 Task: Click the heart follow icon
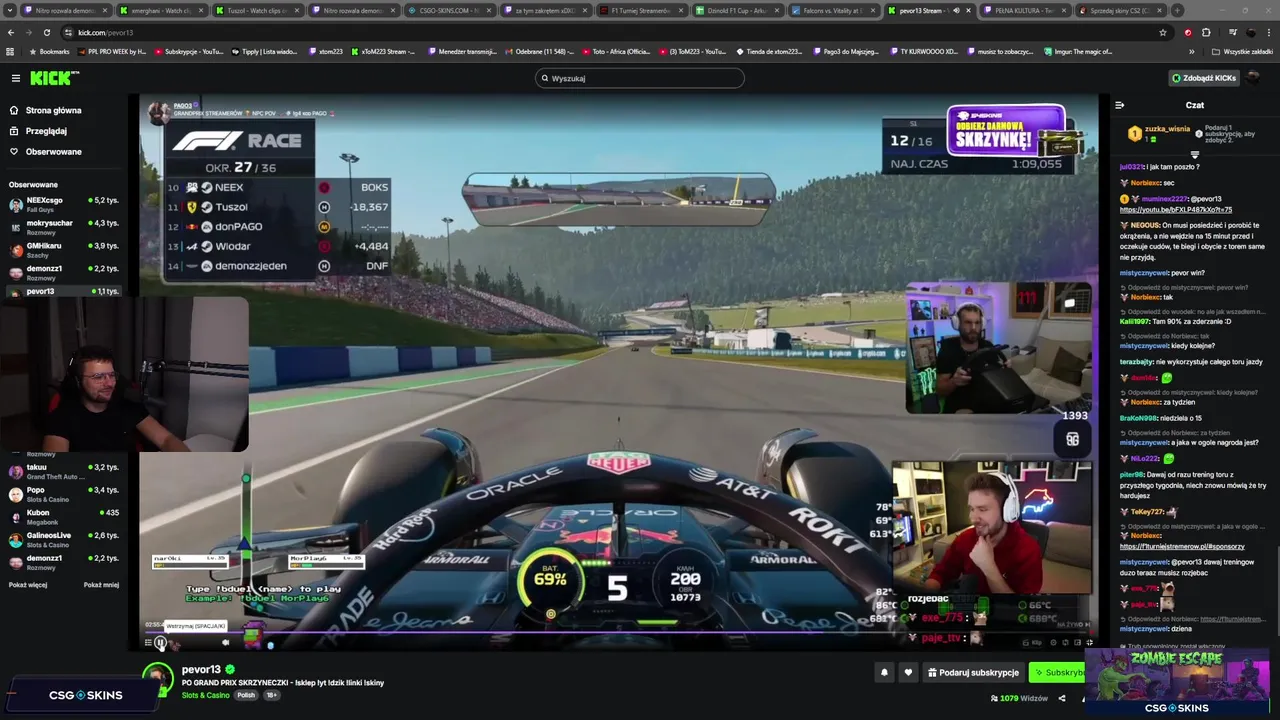(x=908, y=673)
